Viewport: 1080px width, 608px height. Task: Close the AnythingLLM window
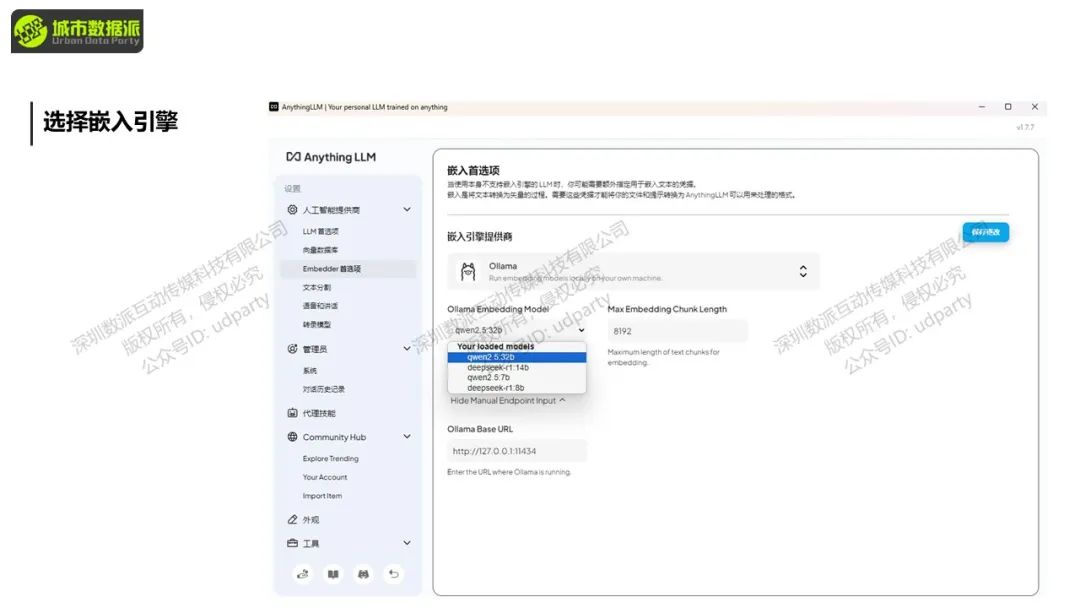(x=1035, y=107)
